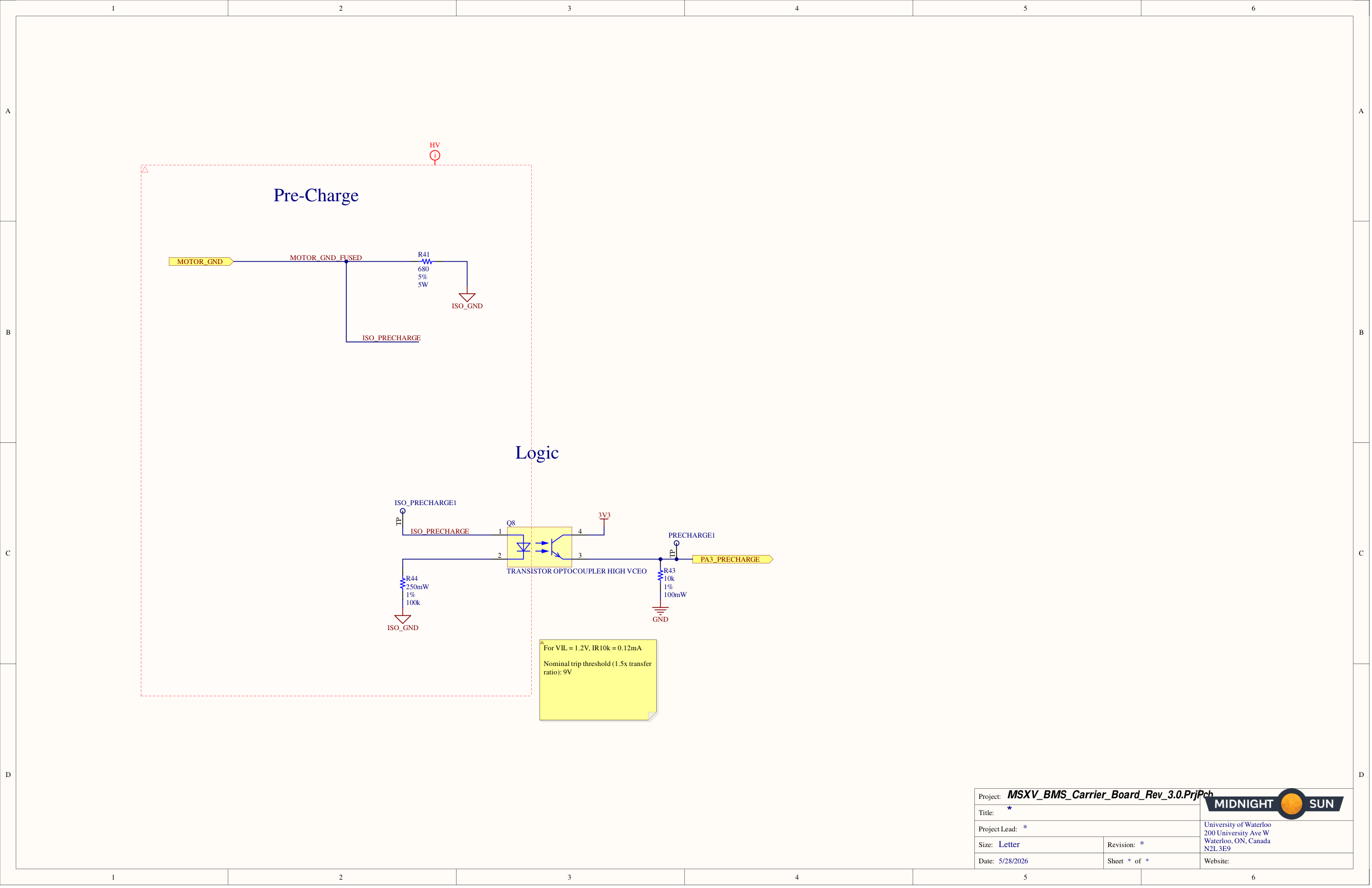This screenshot has width=1372, height=888.
Task: Select the R44 resistor zigzag symbol
Action: [402, 583]
